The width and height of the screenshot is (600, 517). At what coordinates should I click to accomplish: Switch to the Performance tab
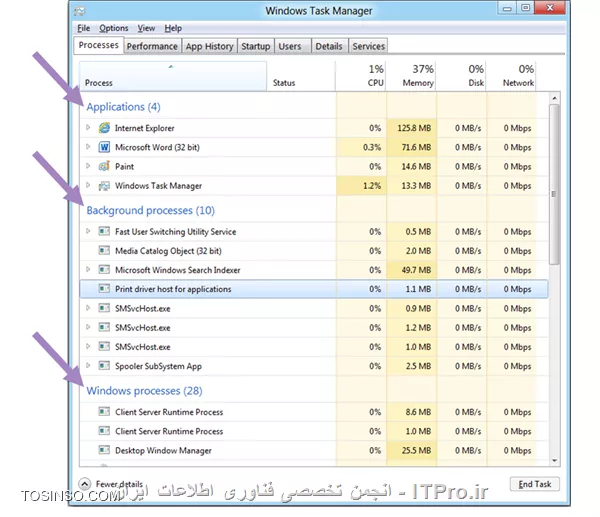152,46
